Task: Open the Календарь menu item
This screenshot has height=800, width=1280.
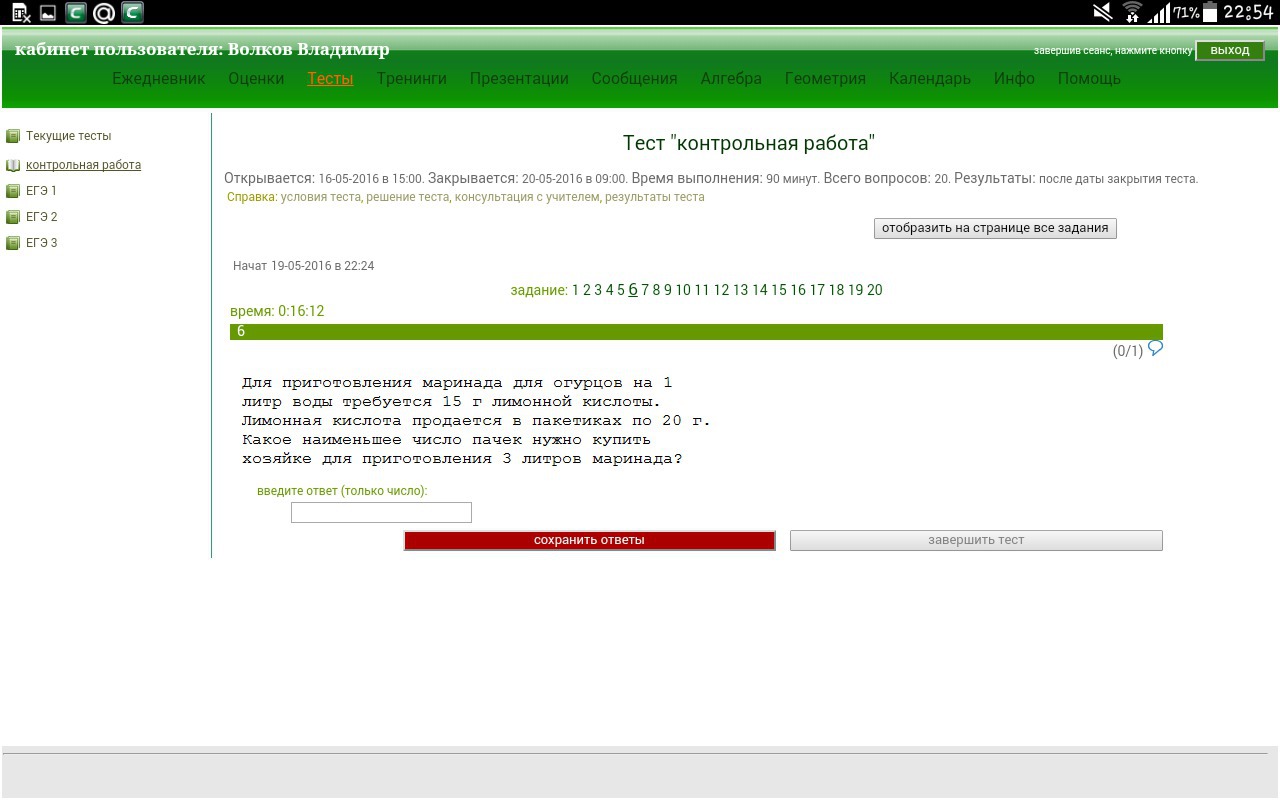Action: (x=929, y=78)
